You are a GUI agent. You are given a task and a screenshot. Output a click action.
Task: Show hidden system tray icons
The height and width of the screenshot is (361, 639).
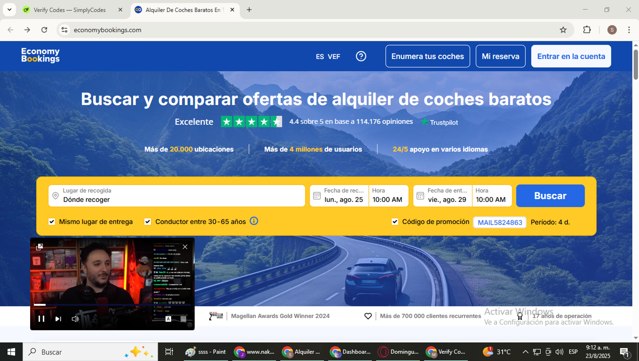525,352
